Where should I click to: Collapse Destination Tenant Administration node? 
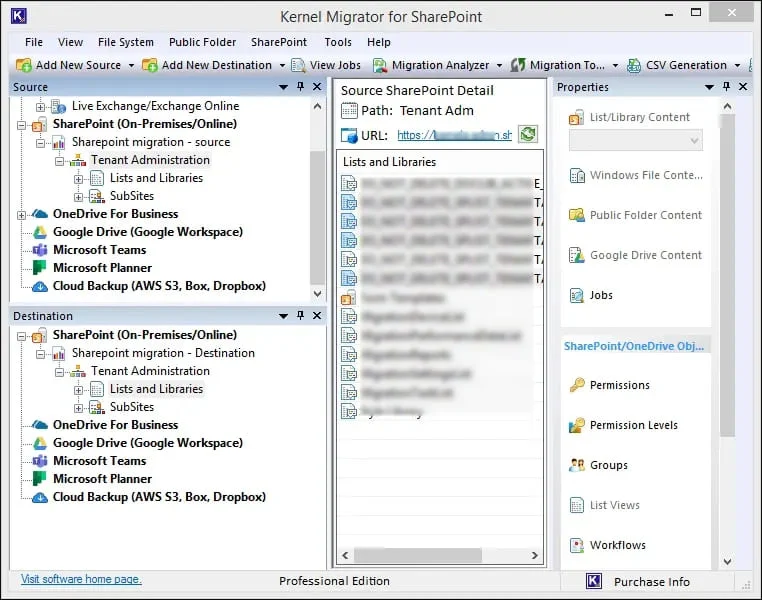click(x=59, y=372)
